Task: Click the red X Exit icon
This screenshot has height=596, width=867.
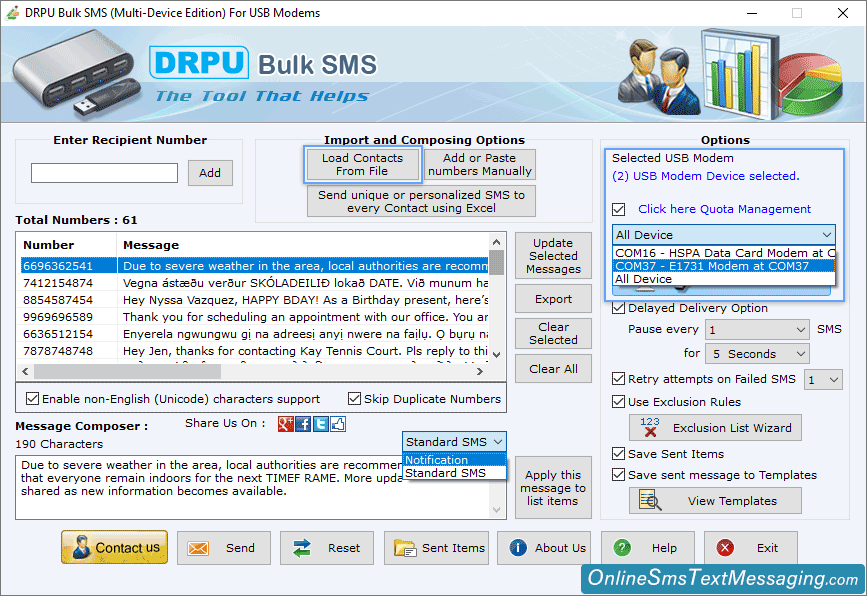Action: coord(725,548)
